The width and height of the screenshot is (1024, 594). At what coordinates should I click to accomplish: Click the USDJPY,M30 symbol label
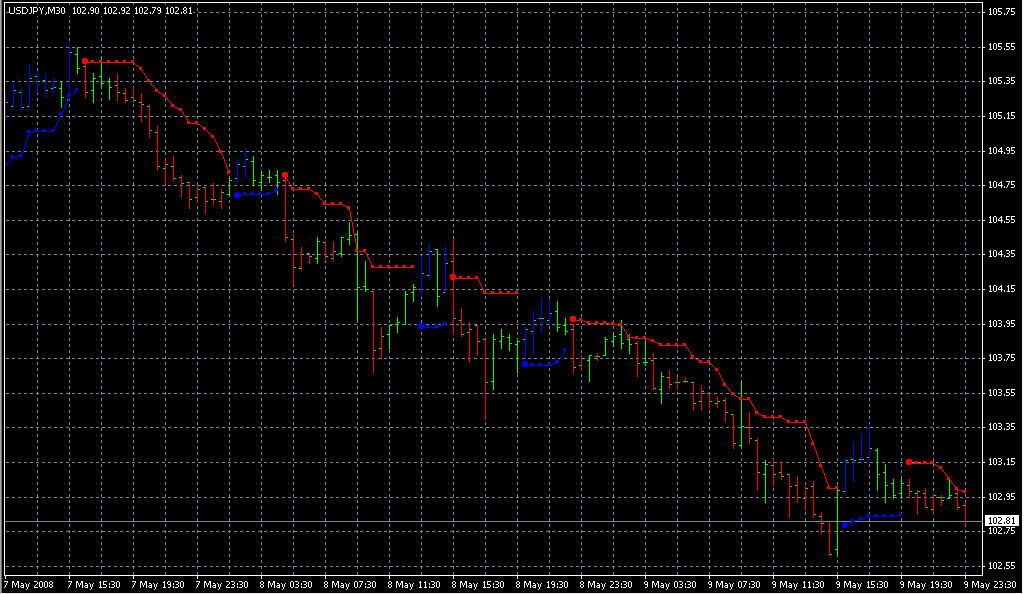37,10
